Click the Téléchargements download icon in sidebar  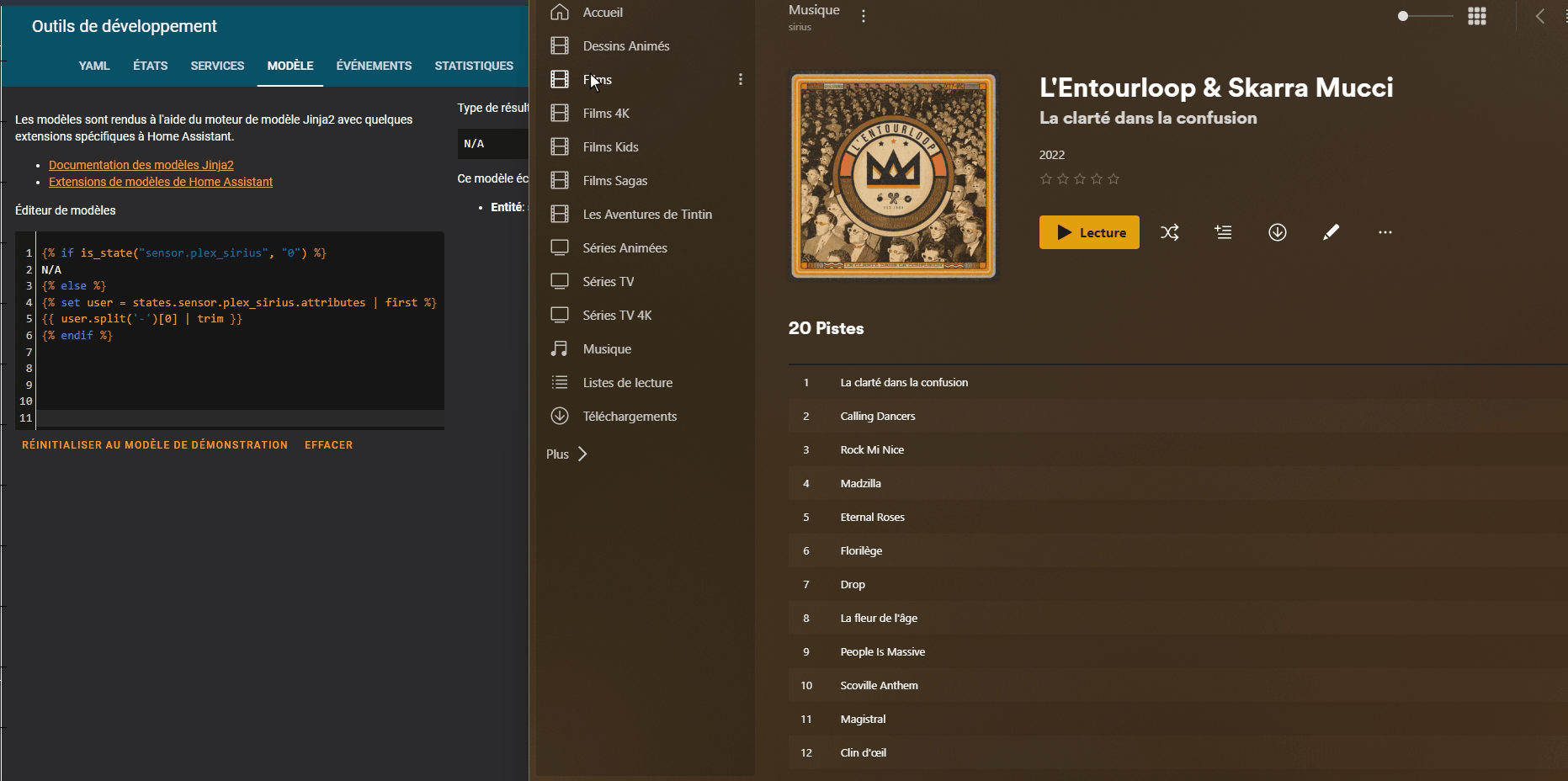point(560,416)
